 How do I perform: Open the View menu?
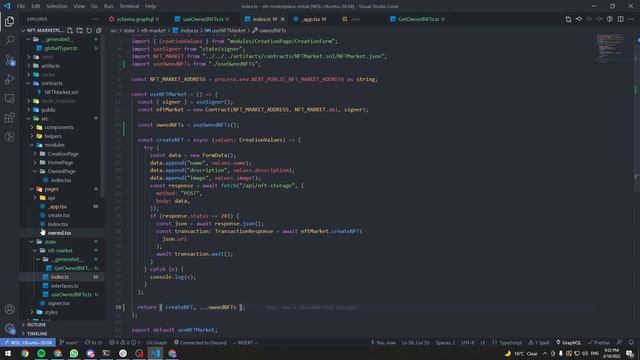coord(79,6)
